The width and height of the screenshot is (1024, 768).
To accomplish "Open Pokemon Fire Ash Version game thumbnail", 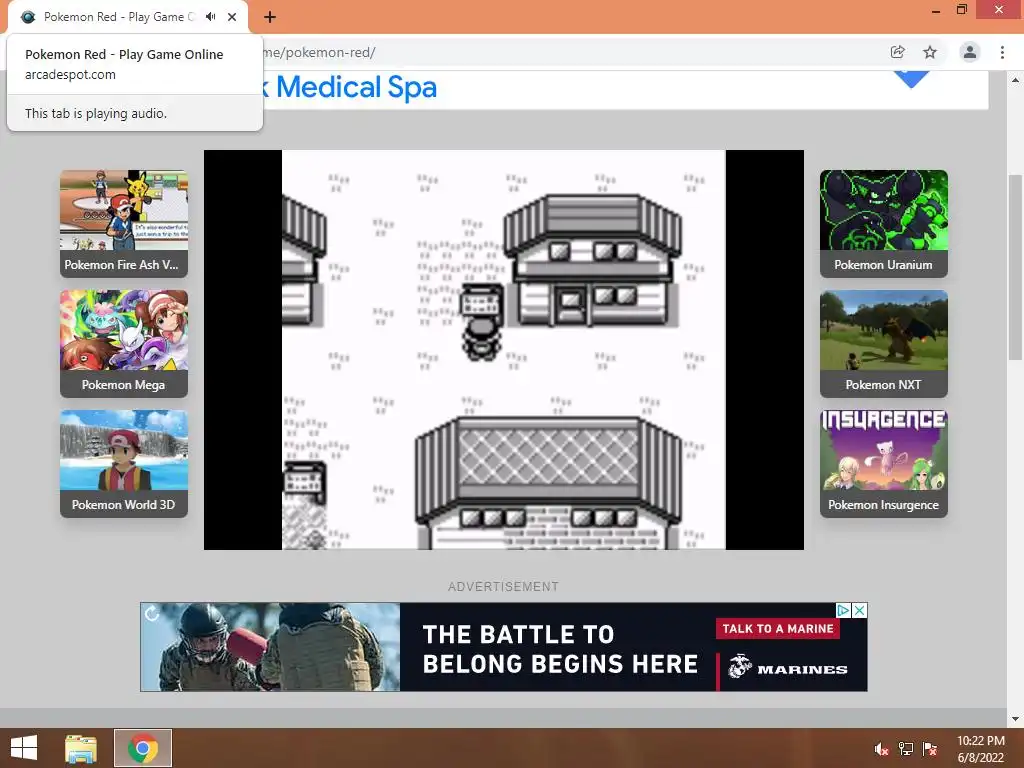I will [x=124, y=223].
